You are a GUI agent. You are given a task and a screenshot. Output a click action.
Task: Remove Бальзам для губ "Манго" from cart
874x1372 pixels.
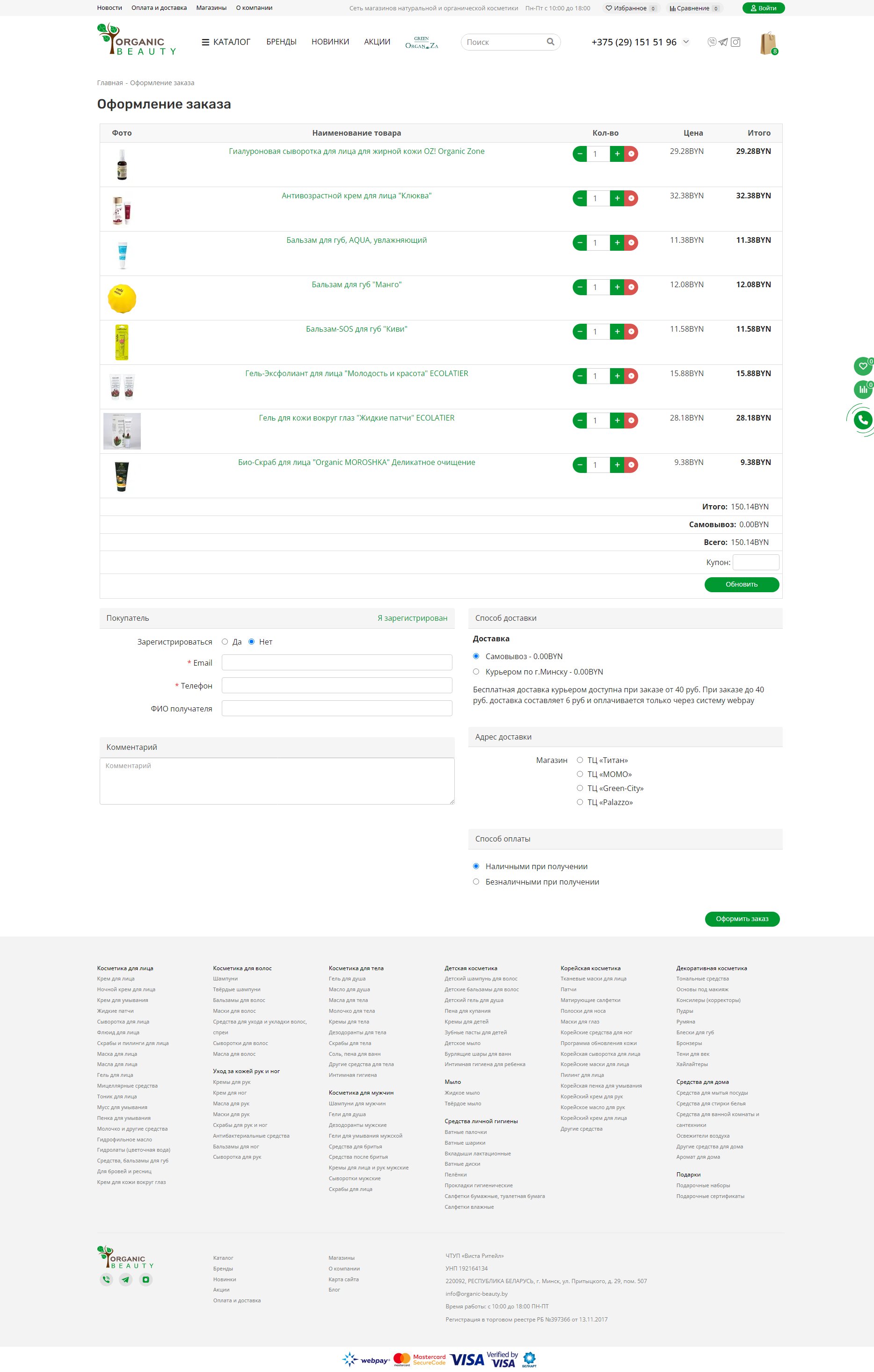coord(631,287)
